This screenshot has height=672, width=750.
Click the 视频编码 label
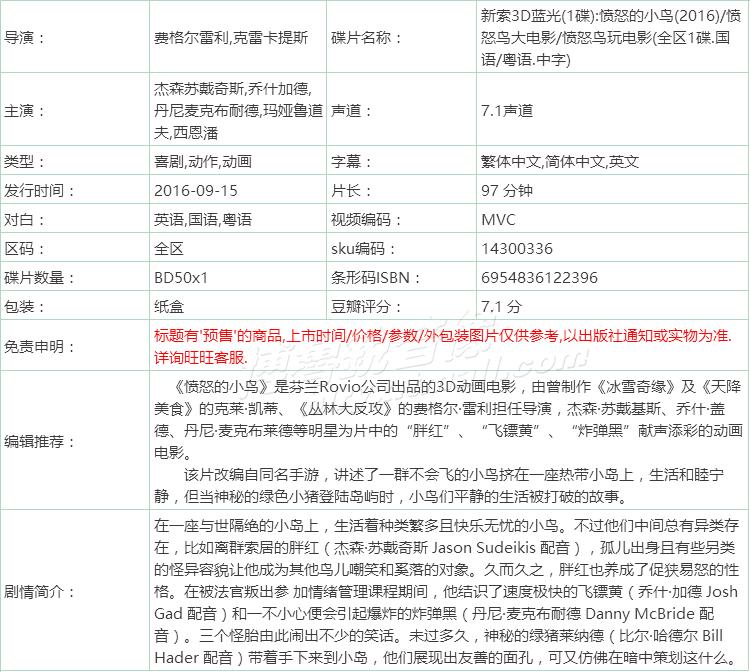point(366,220)
